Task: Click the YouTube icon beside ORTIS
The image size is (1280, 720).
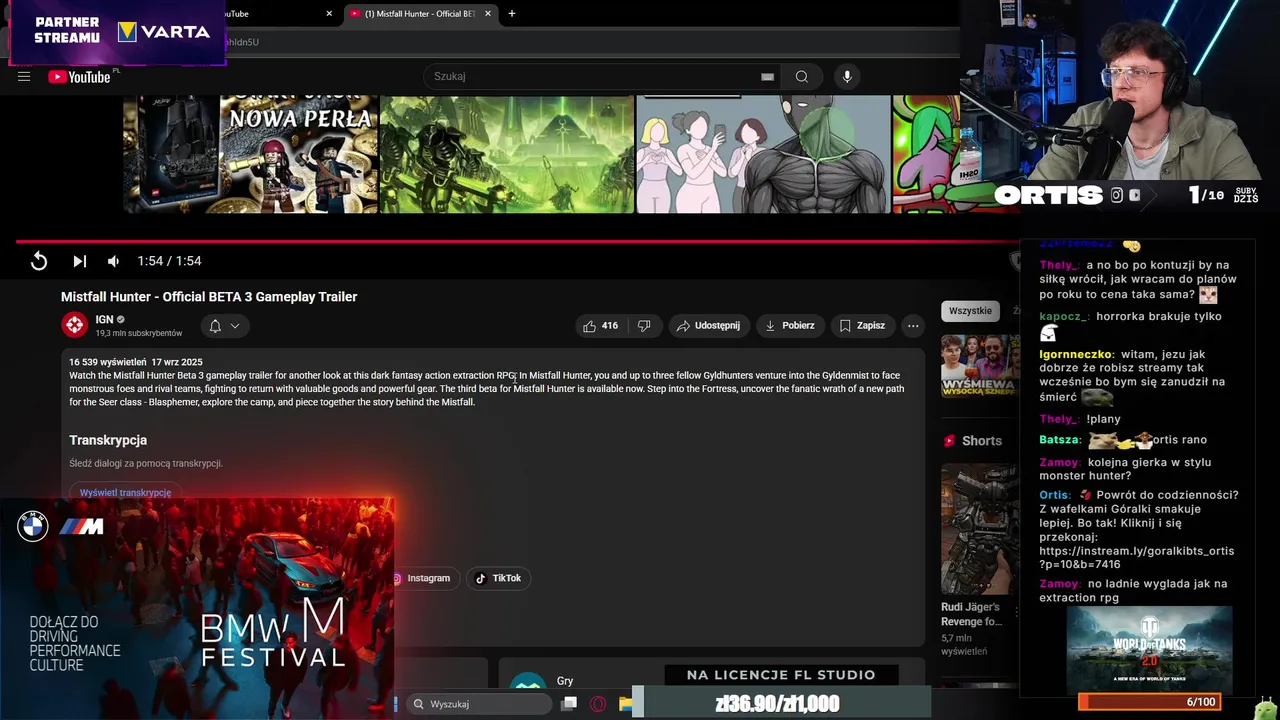Action: [x=1134, y=196]
